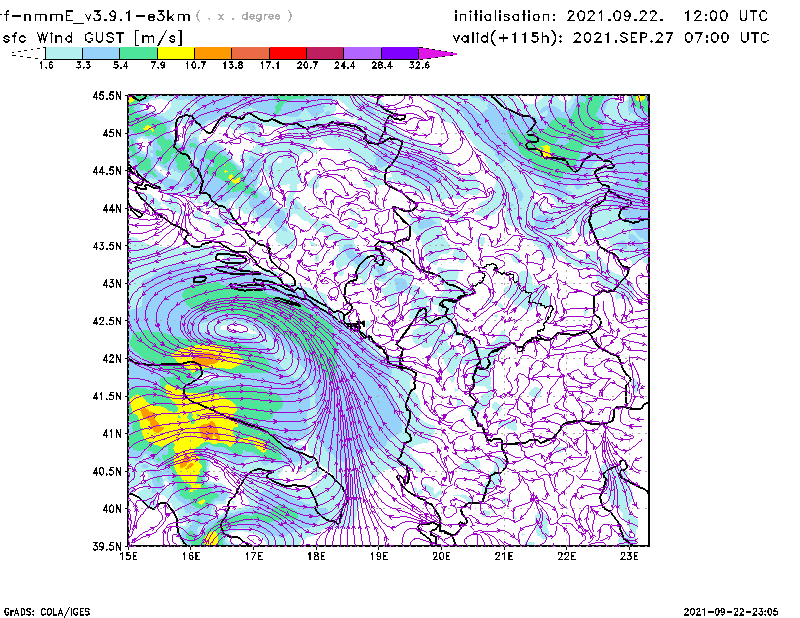Click legend value '5.4'
The width and height of the screenshot is (800, 618).
[120, 65]
